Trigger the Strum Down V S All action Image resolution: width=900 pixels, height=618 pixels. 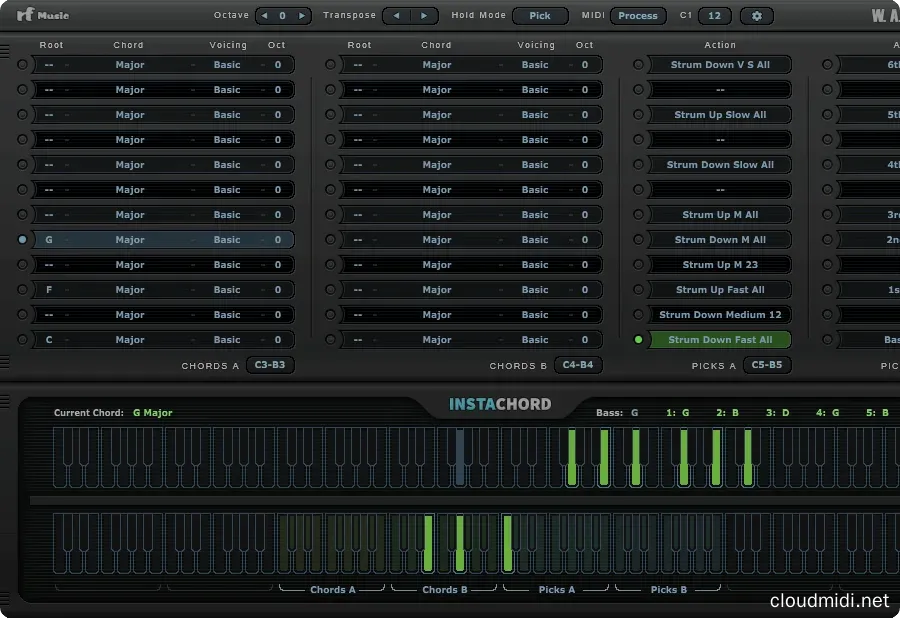pyautogui.click(x=720, y=64)
